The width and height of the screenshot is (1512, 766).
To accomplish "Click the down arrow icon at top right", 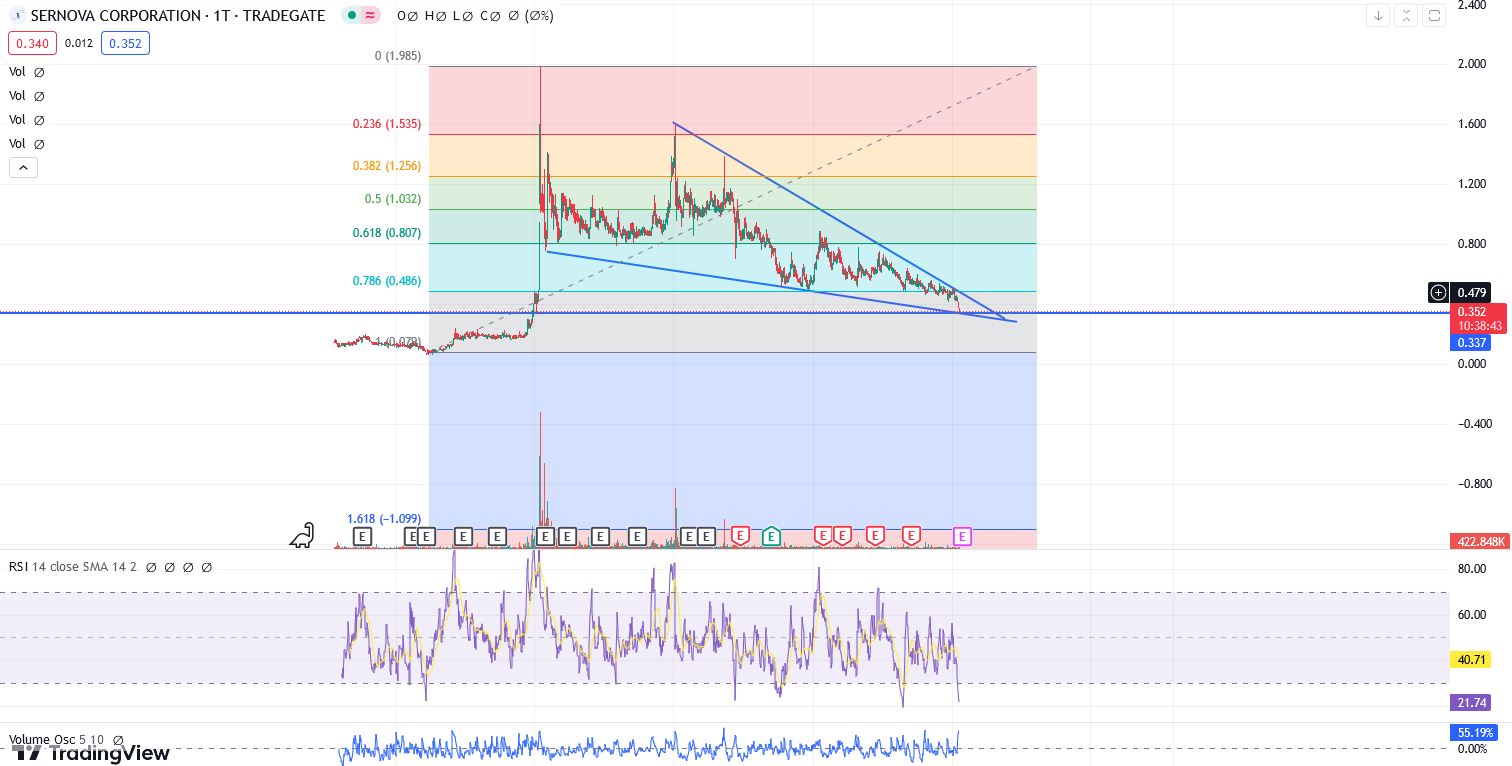I will 1378,15.
